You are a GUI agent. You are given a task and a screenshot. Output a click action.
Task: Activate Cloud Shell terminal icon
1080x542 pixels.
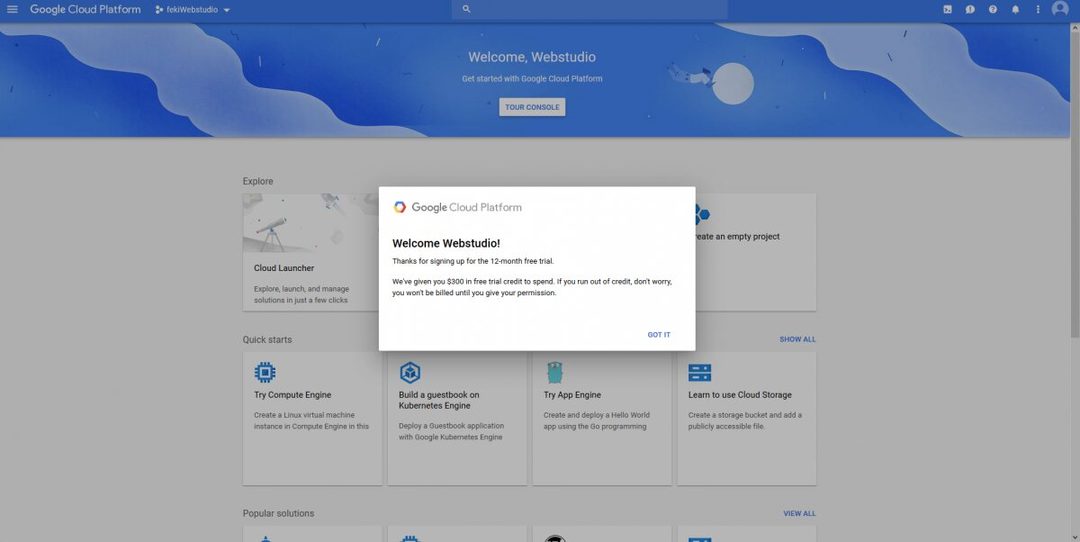point(947,10)
